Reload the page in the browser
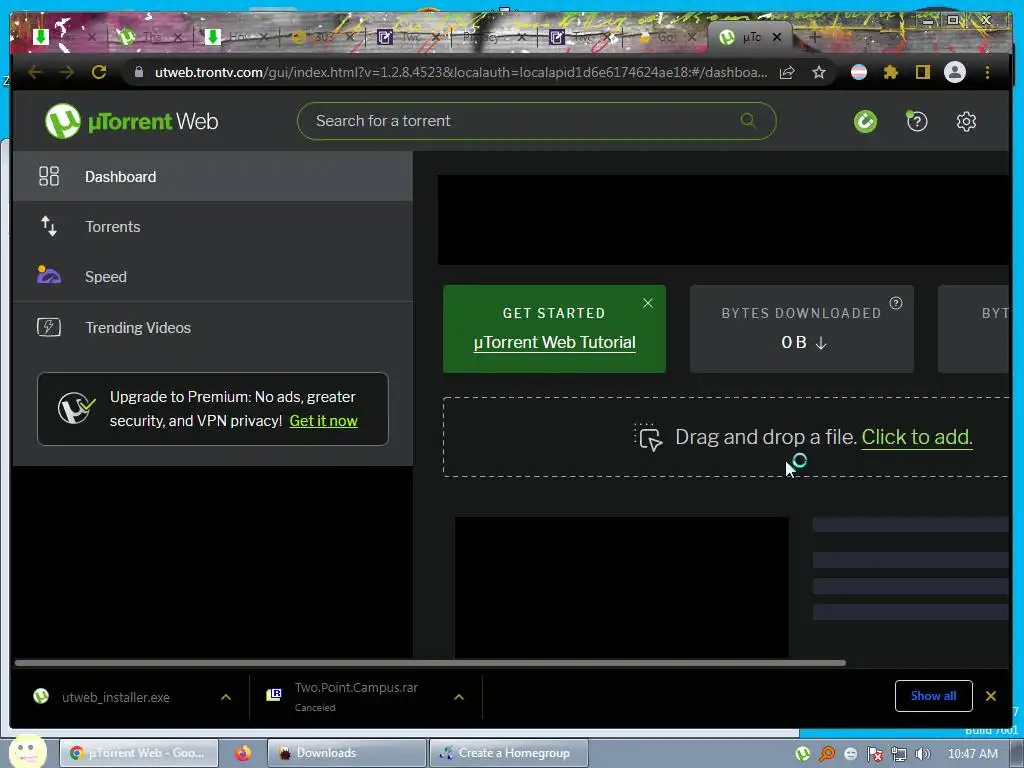1024x768 pixels. tap(99, 72)
